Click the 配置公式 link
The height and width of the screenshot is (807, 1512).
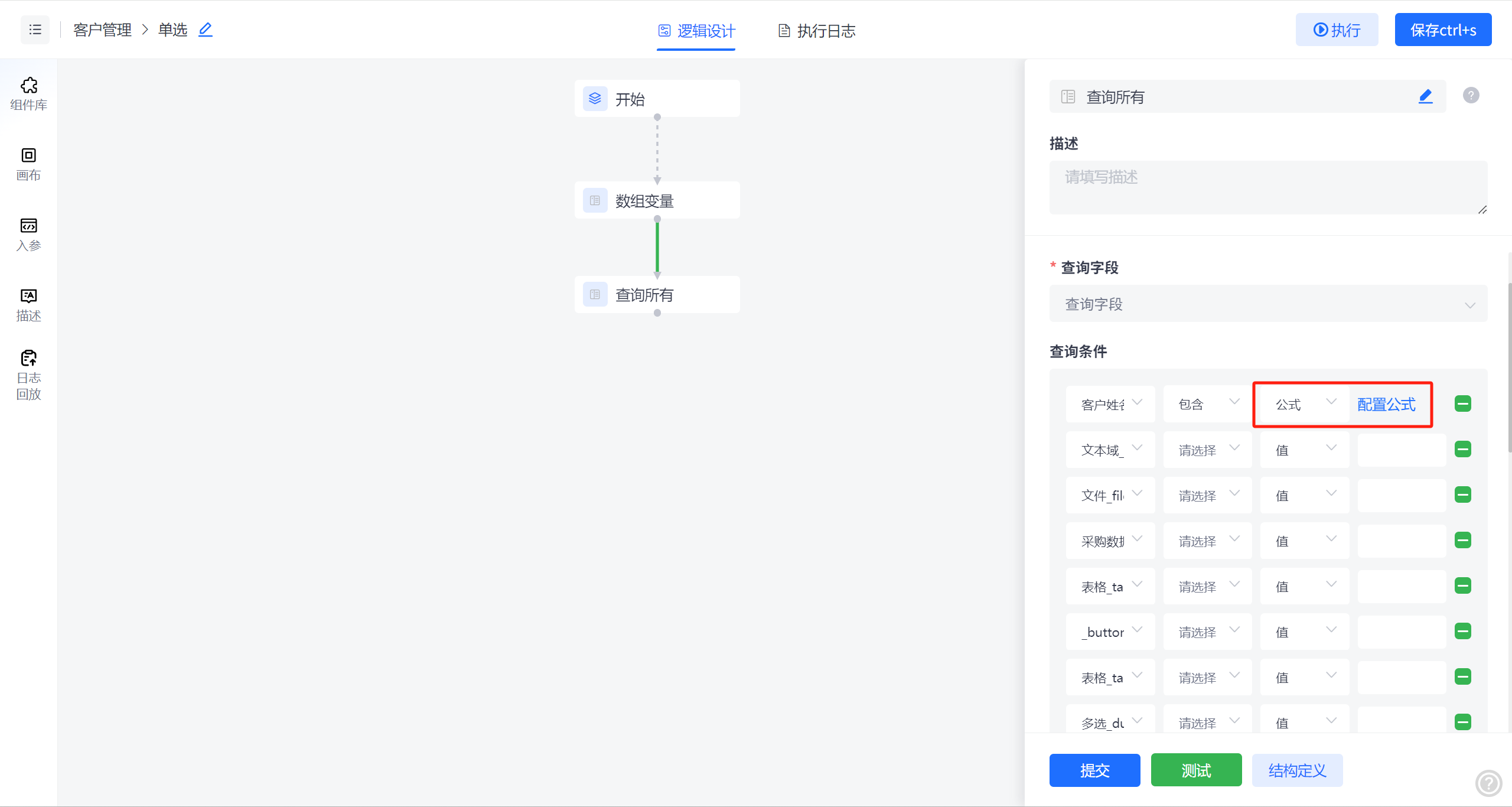pyautogui.click(x=1386, y=405)
